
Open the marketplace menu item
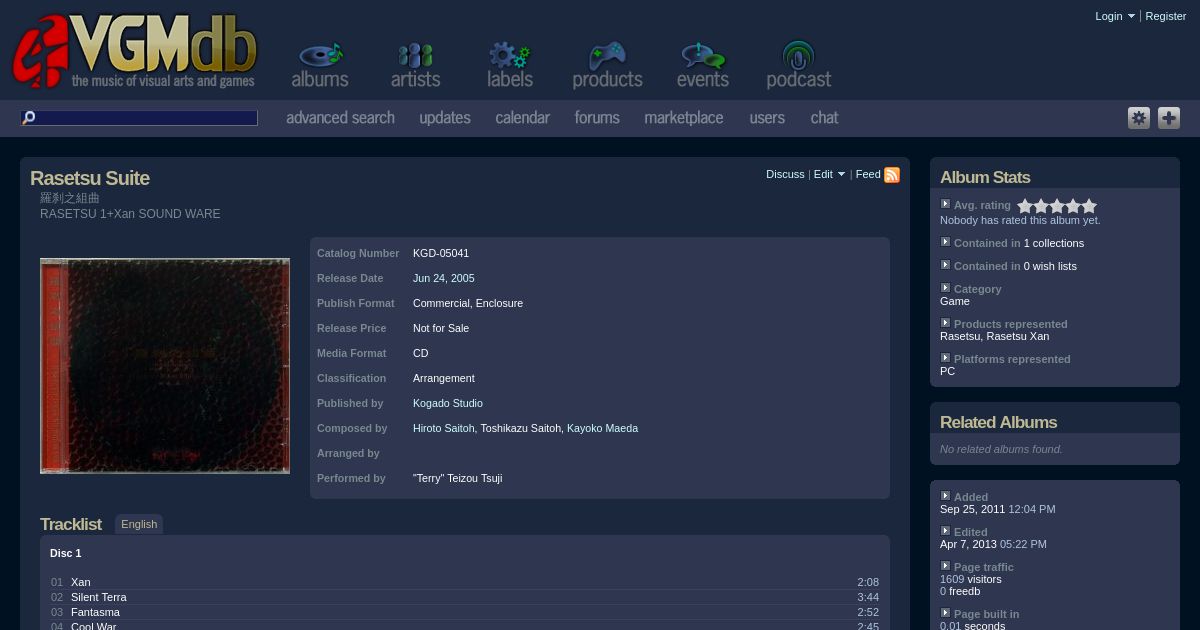(x=683, y=118)
